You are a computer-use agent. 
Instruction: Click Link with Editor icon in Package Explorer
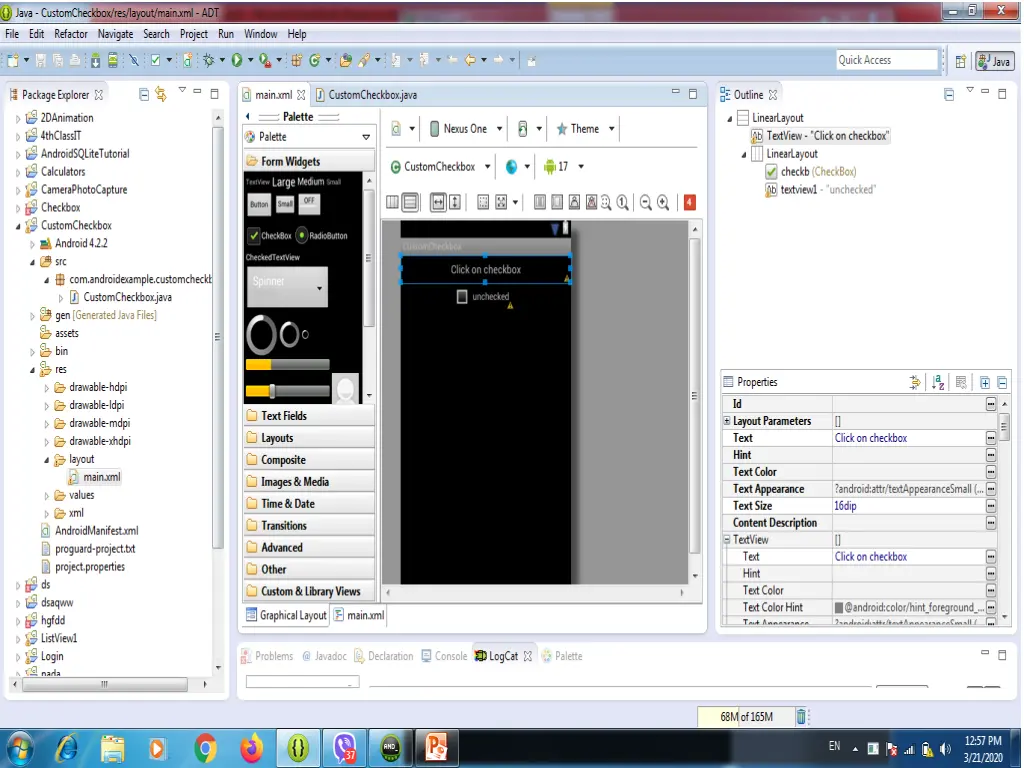[161, 95]
